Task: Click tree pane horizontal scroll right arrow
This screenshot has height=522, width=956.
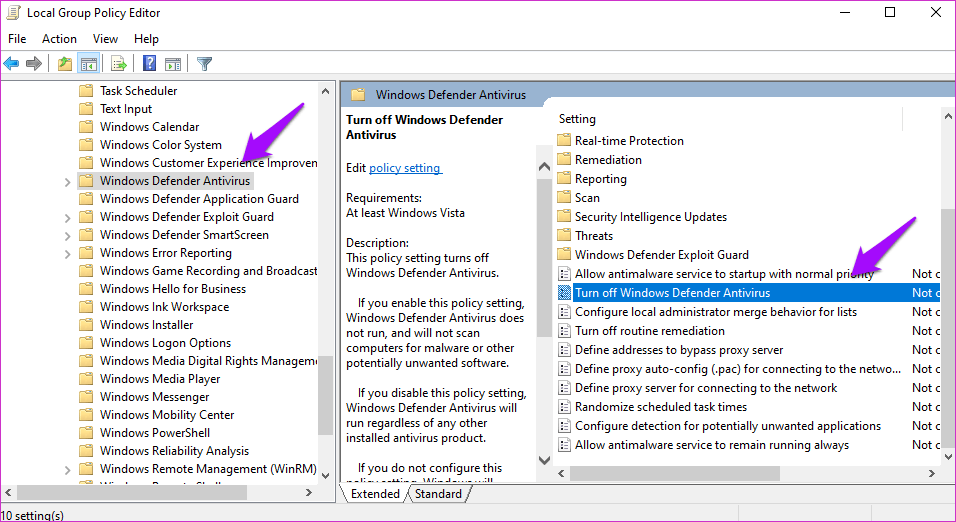Action: (309, 492)
